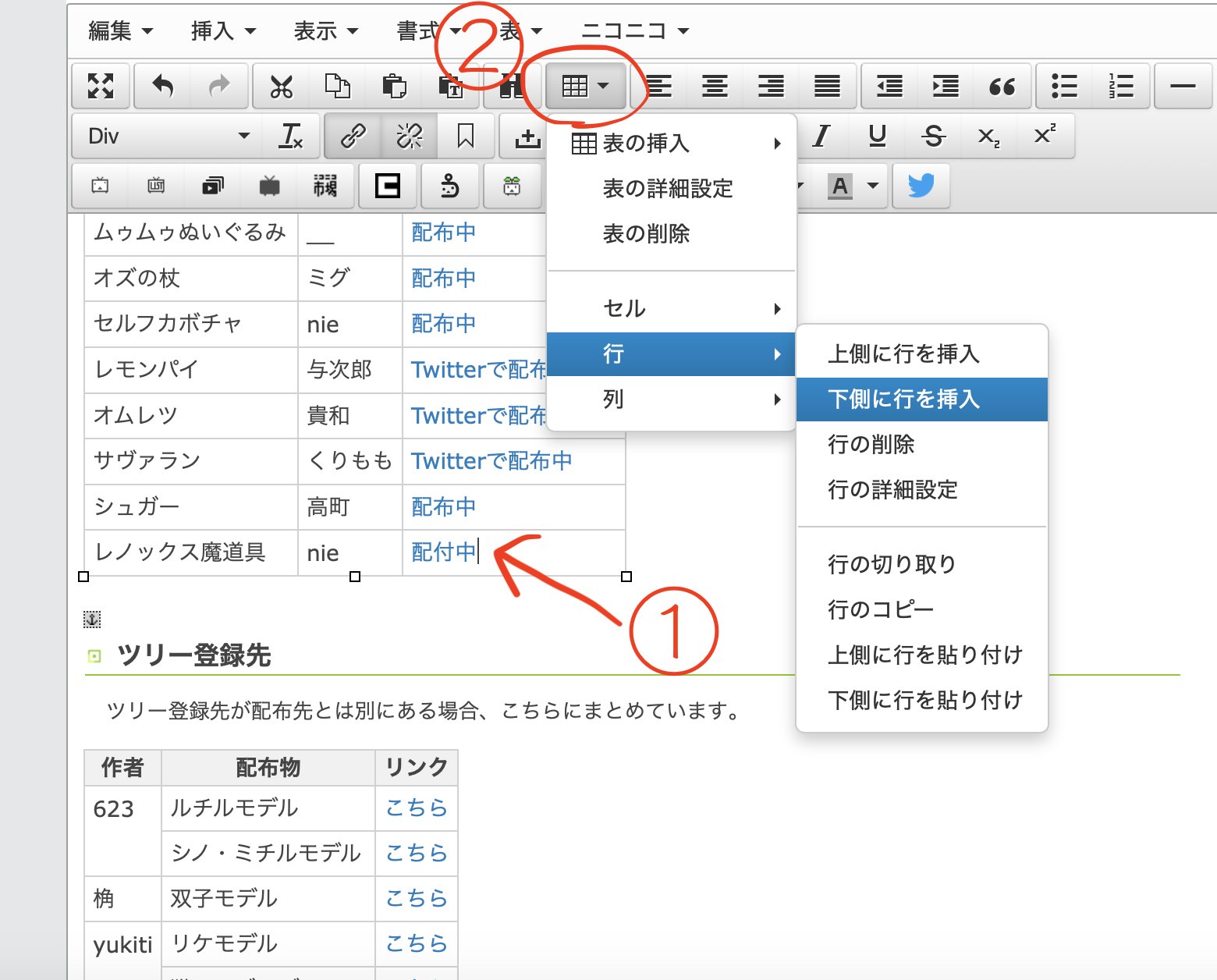Remove link icon

click(x=410, y=137)
